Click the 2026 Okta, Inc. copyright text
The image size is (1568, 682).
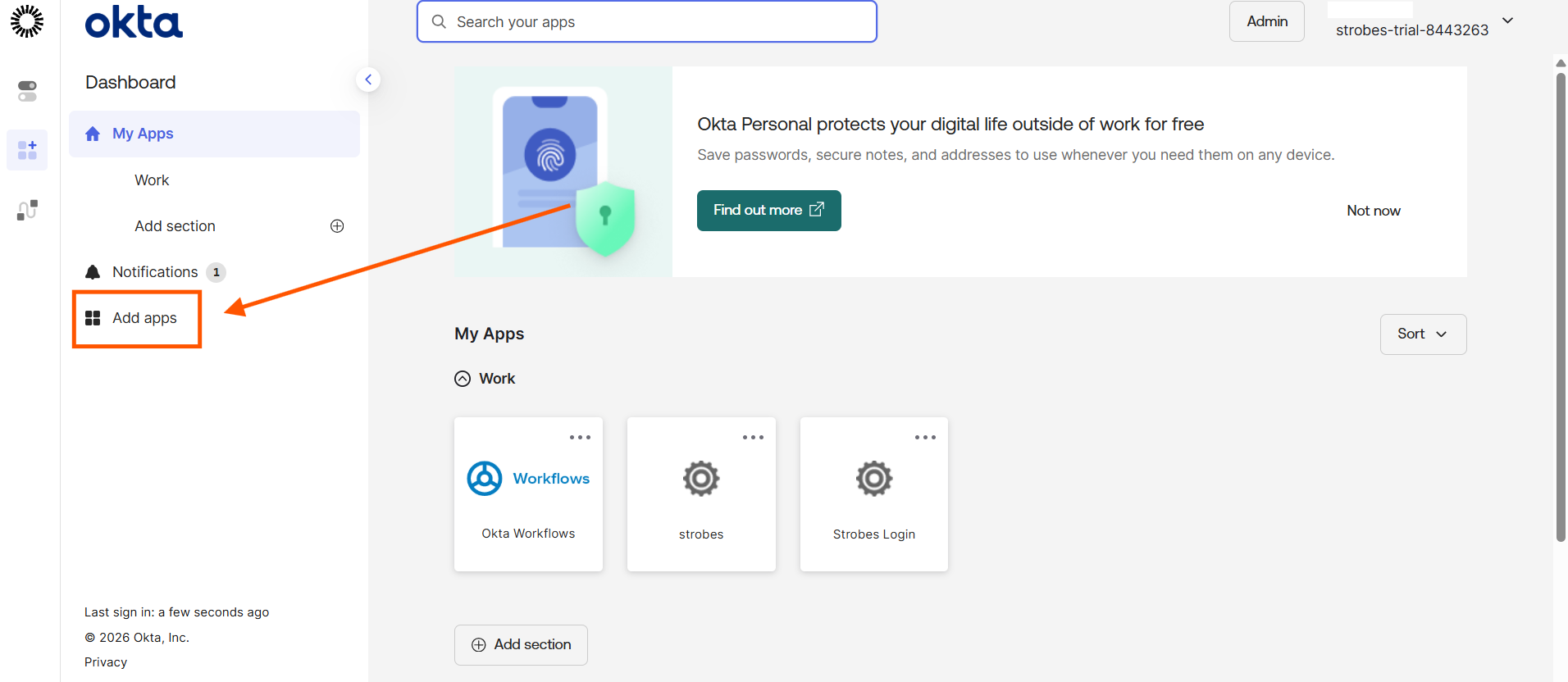(137, 638)
